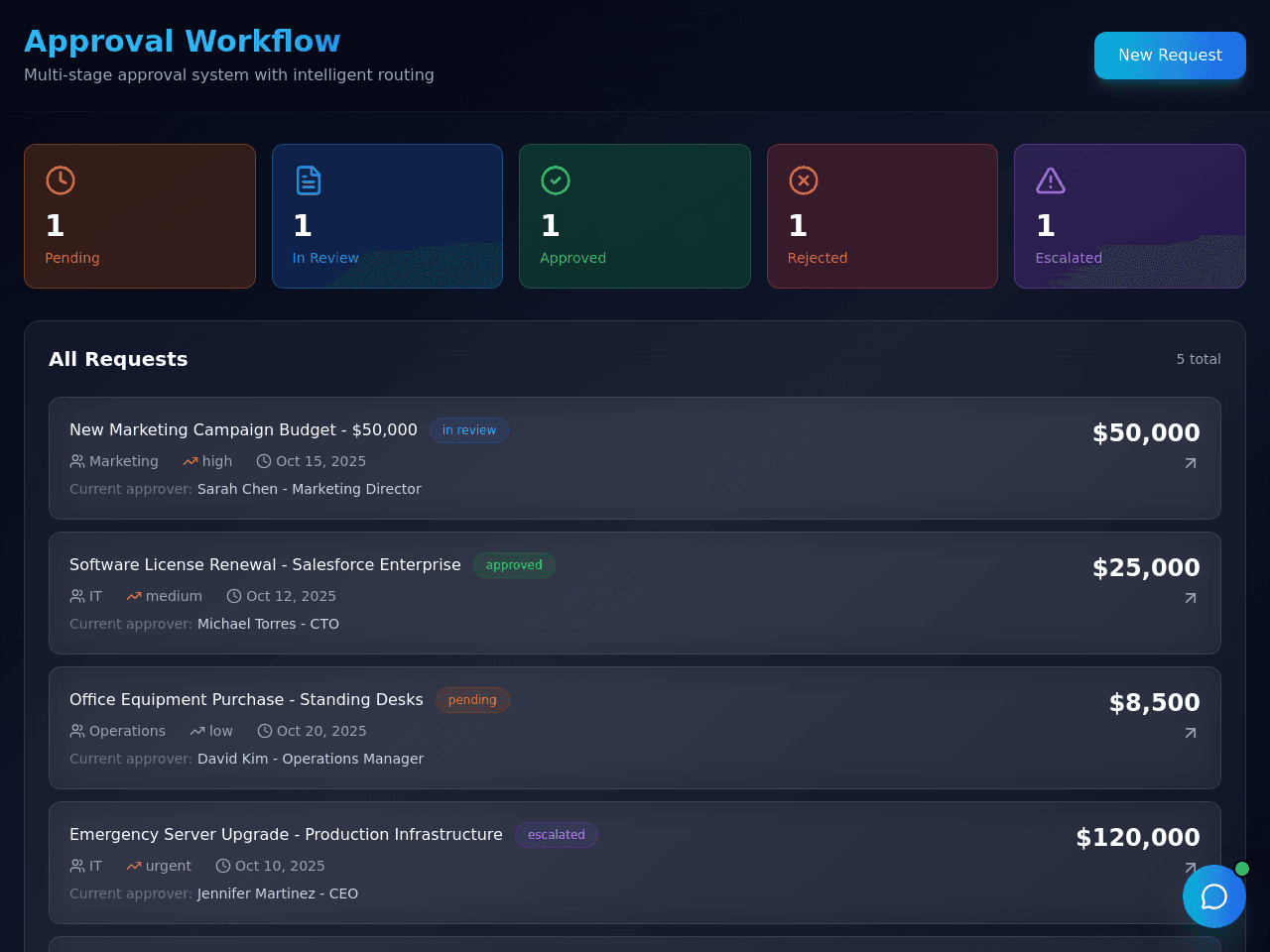Select the Rejected count label
This screenshot has height=952, width=1270.
pyautogui.click(x=818, y=258)
